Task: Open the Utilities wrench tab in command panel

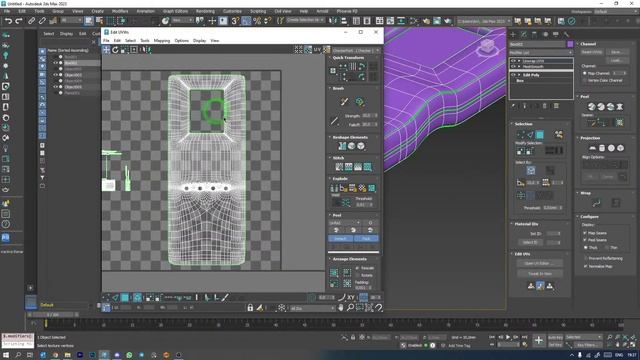Action: (x=566, y=35)
